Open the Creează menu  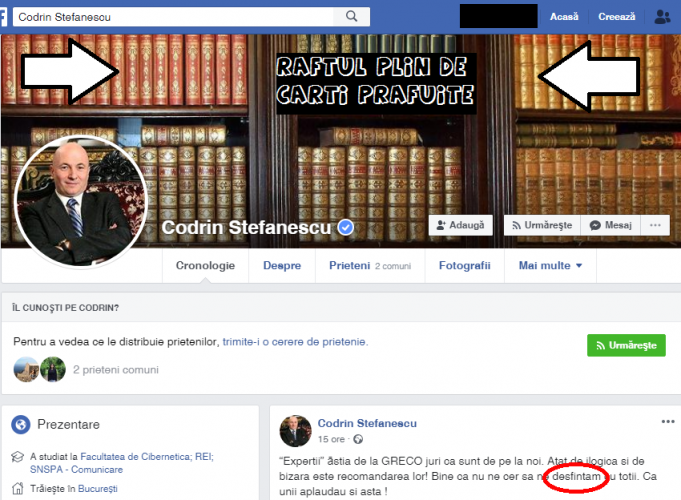pos(616,17)
